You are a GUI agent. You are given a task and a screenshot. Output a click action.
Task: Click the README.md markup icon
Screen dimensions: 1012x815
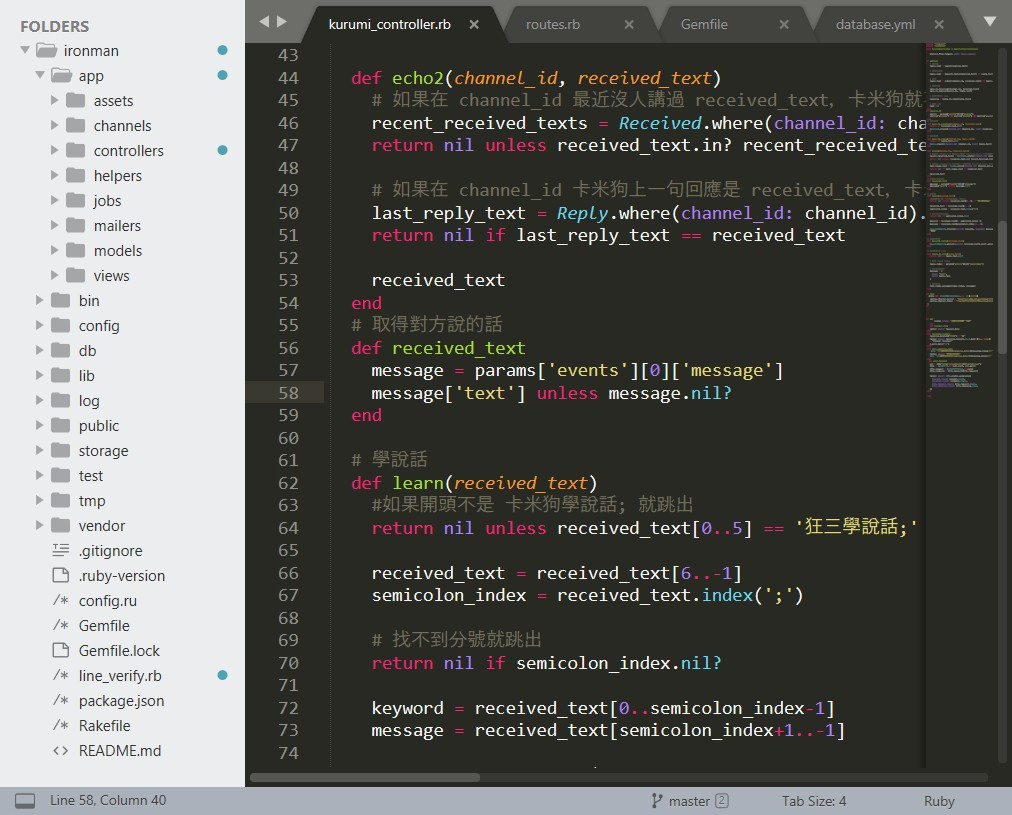[x=61, y=750]
